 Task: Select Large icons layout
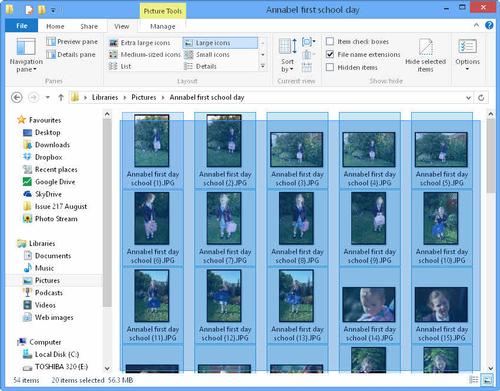(x=220, y=43)
